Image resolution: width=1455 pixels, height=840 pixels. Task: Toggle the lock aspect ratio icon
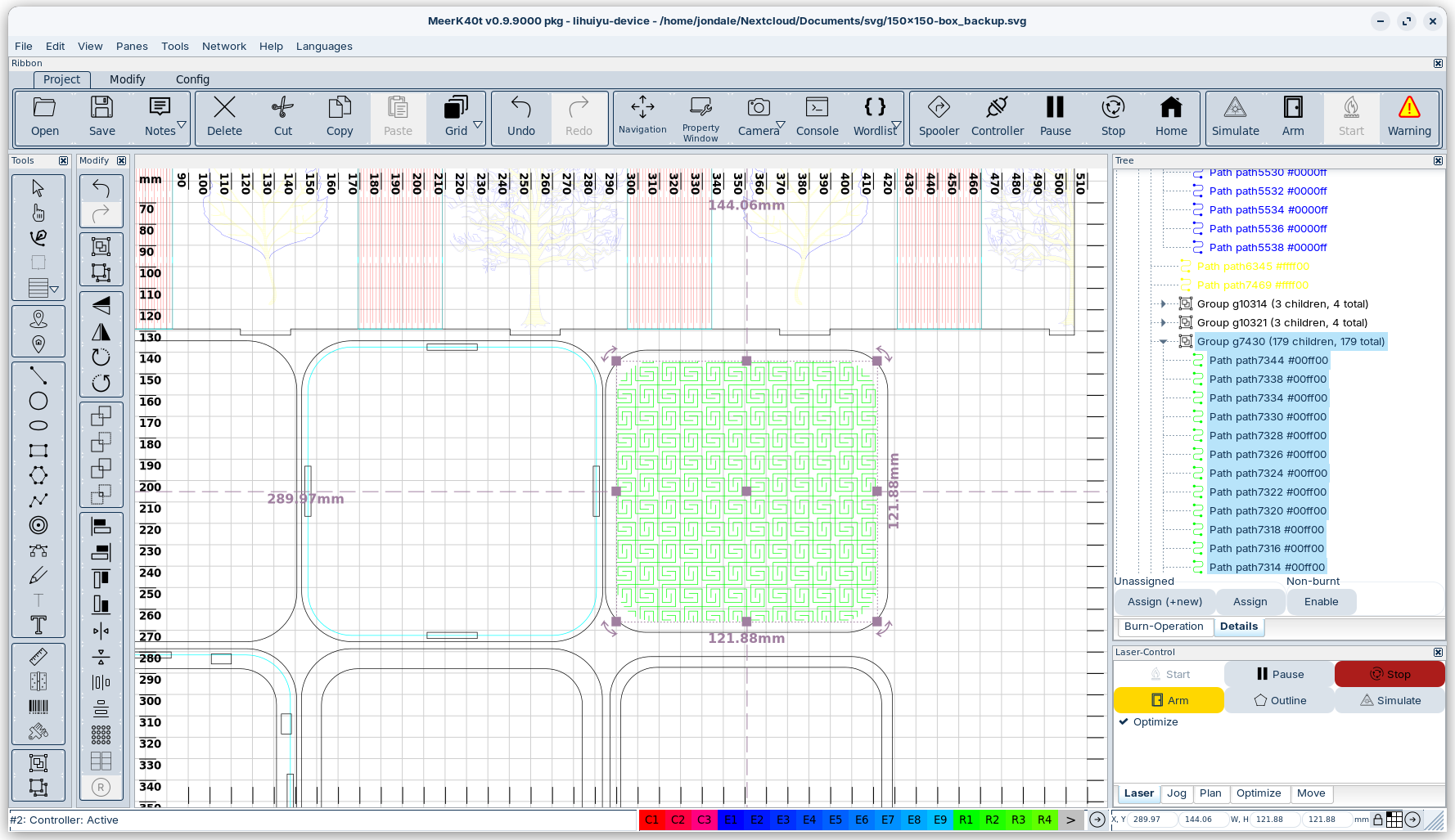pyautogui.click(x=1378, y=819)
